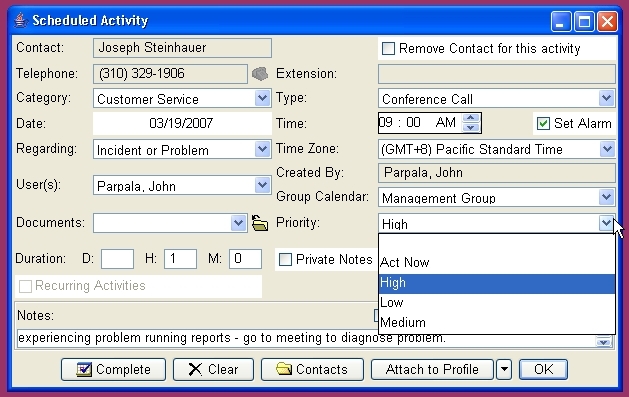Collapse the Priority dropdown via its arrow
Image resolution: width=629 pixels, height=397 pixels.
[607, 223]
